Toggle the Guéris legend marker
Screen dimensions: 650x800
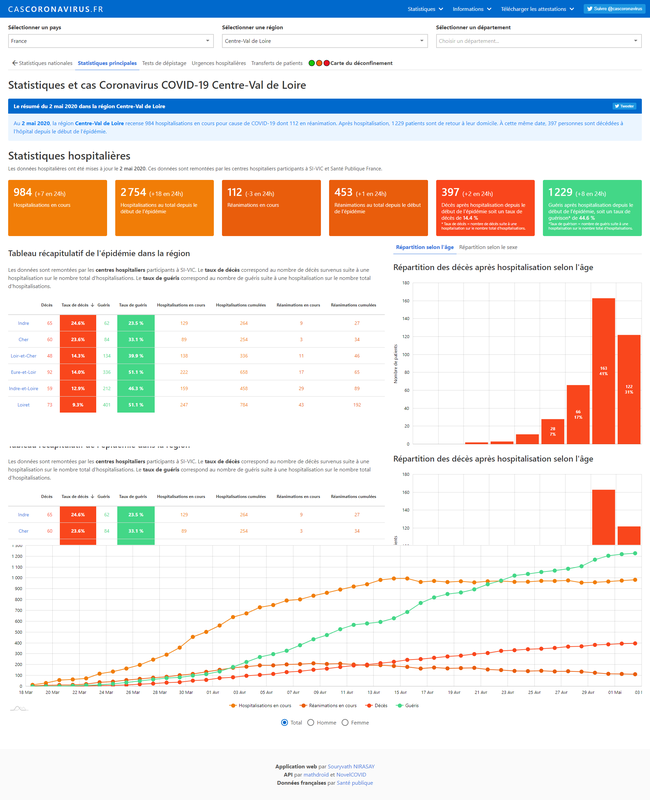pos(399,706)
